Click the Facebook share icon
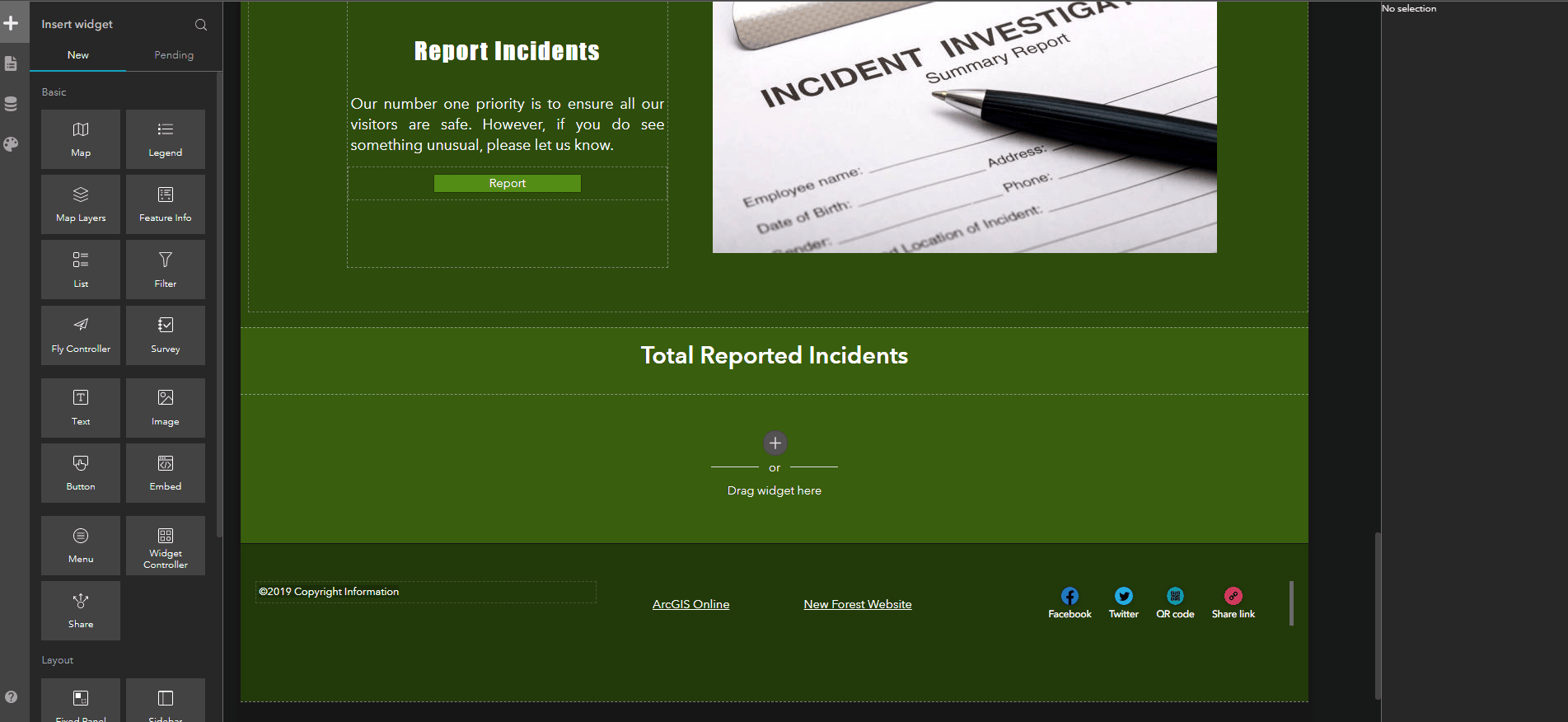This screenshot has height=722, width=1568. click(1070, 596)
